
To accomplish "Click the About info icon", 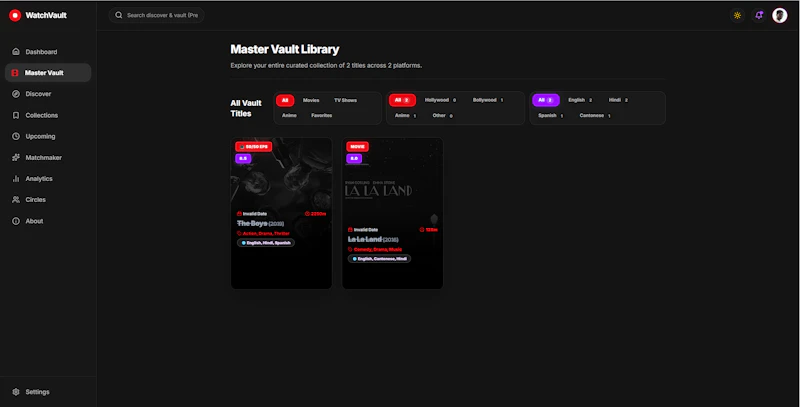I will point(16,221).
